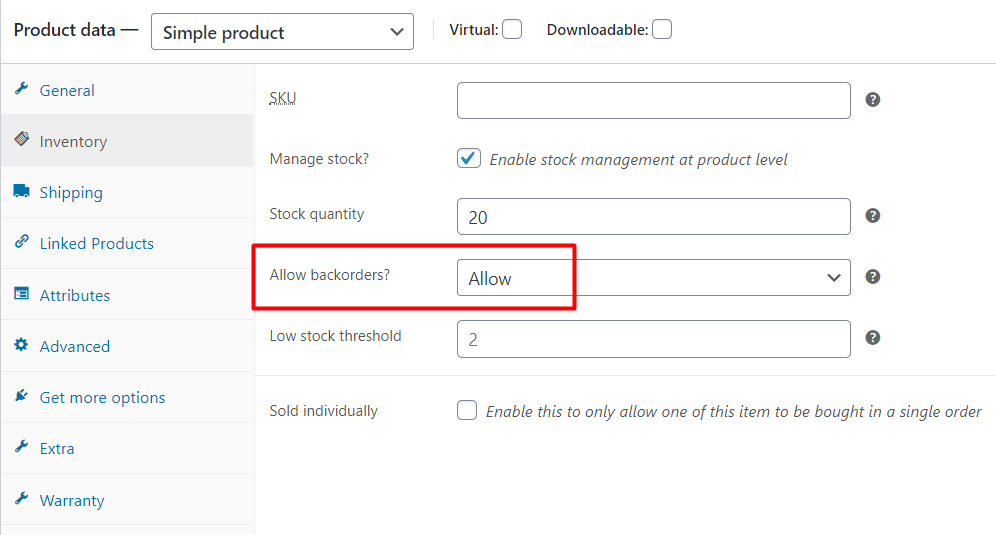Open the Simple product type dropdown
This screenshot has height=535, width=996.
point(282,32)
